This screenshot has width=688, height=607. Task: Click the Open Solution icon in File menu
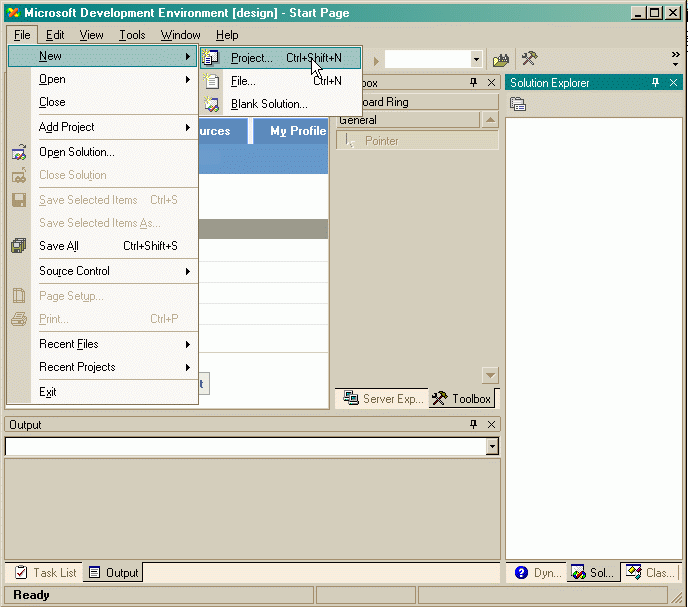(19, 152)
